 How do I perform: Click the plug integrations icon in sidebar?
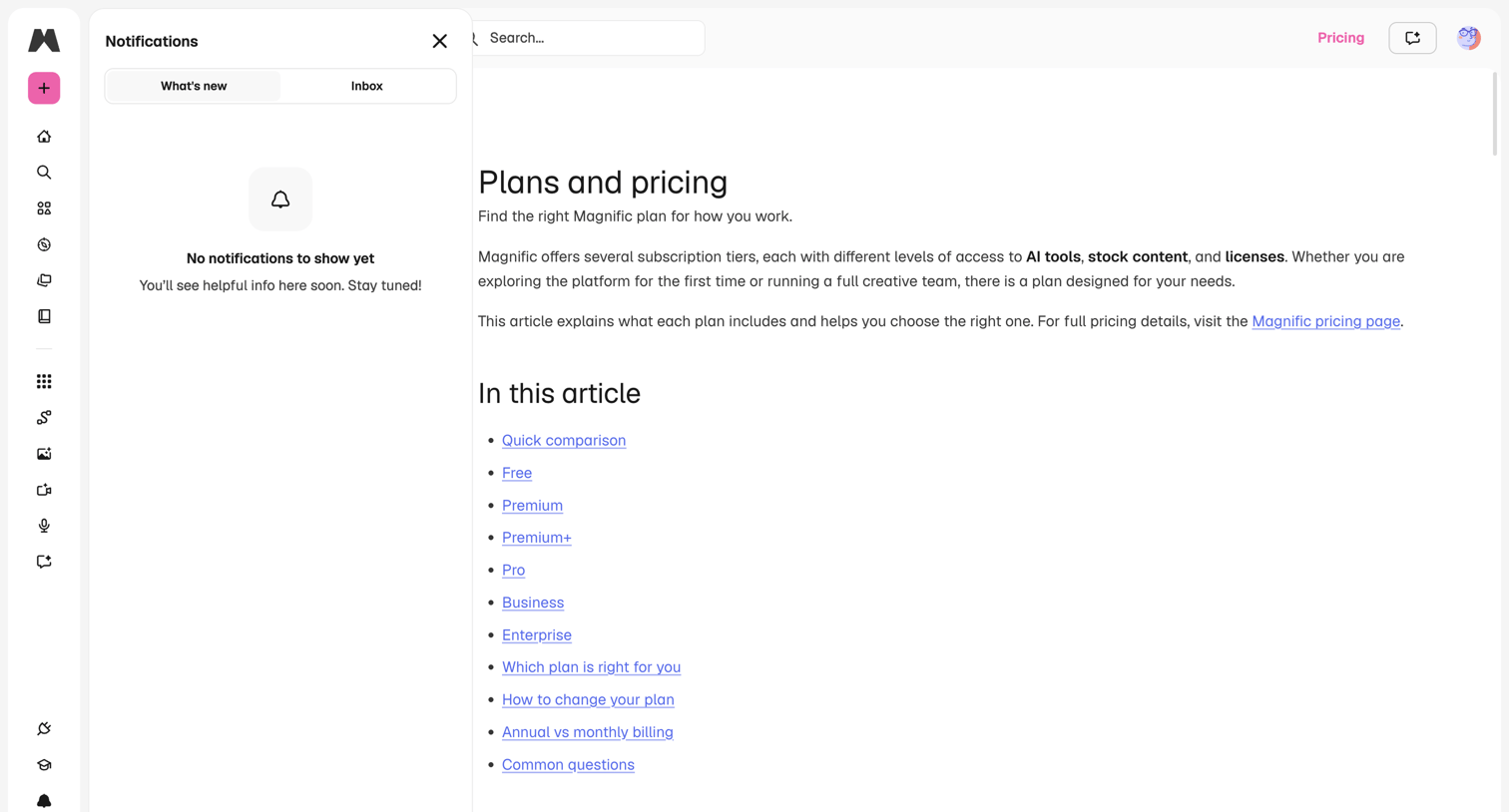coord(44,729)
